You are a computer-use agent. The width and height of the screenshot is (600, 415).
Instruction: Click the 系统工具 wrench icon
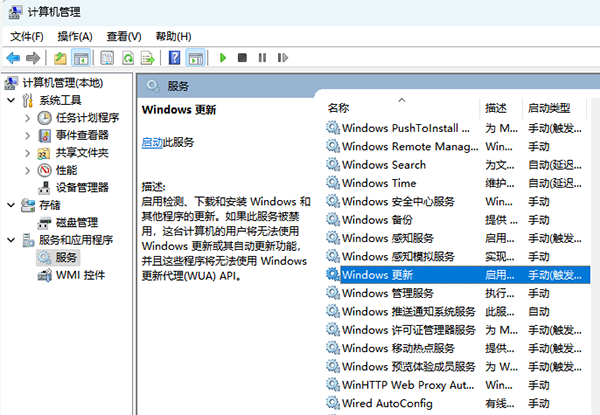(x=28, y=101)
